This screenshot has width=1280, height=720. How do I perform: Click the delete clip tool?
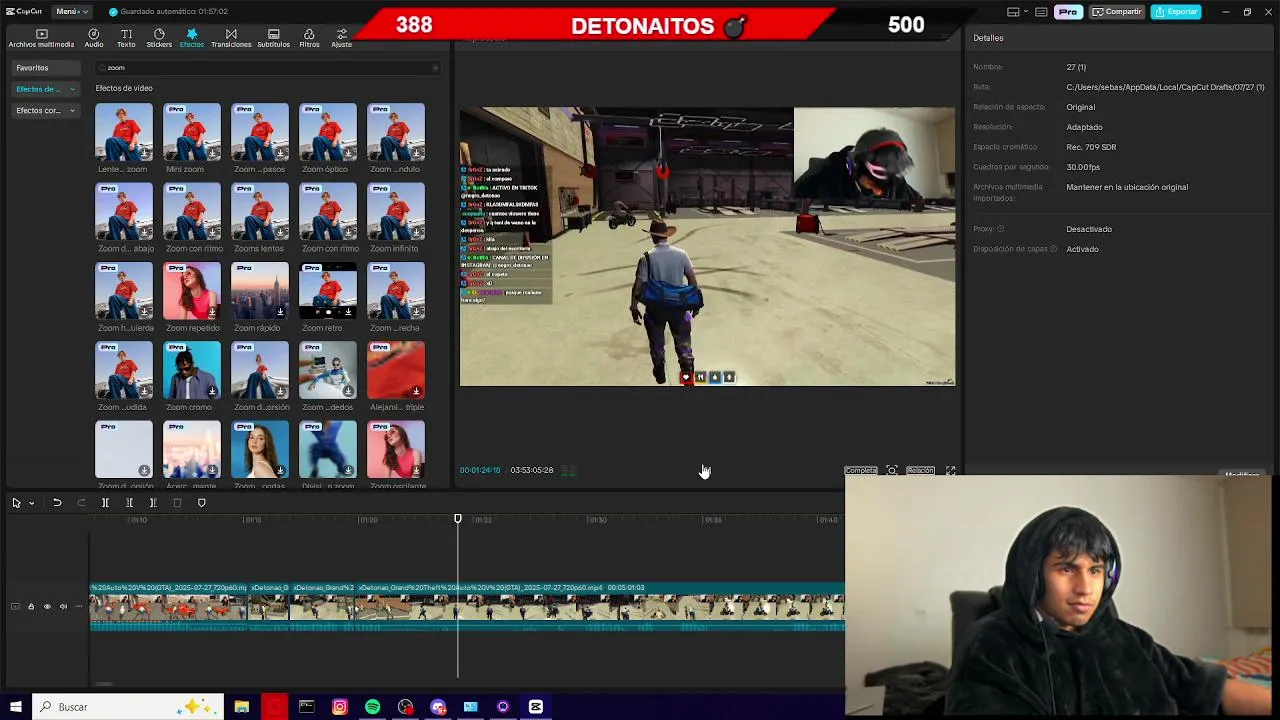coord(177,503)
